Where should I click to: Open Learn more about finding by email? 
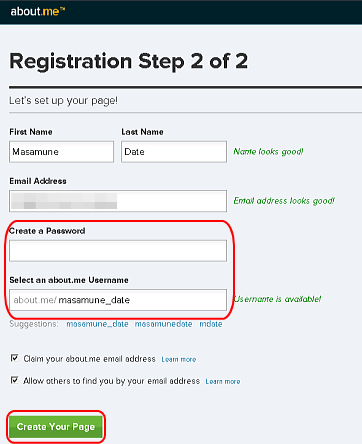point(223,381)
